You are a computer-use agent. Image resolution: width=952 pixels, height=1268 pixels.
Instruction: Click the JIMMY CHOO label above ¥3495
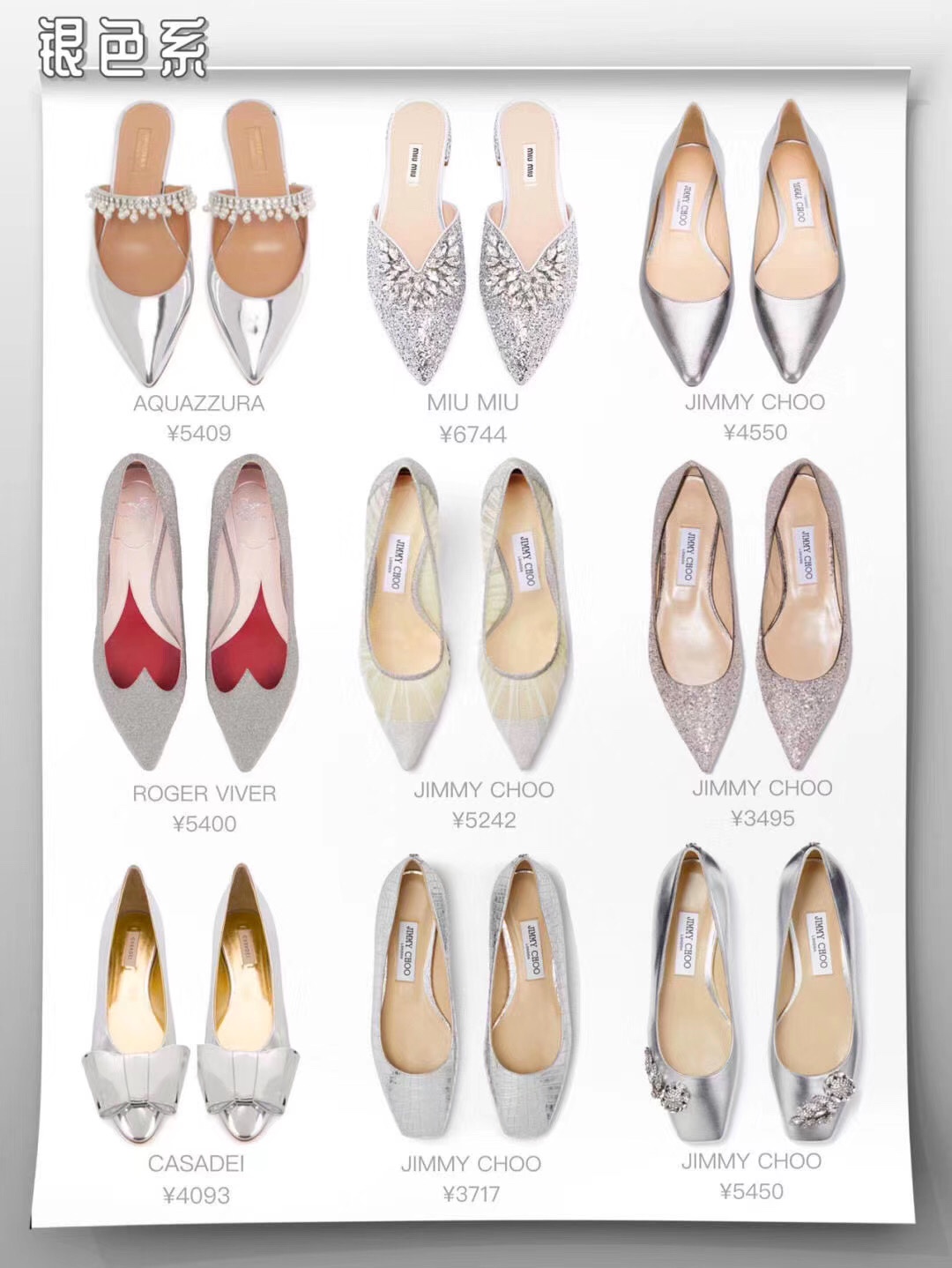click(762, 787)
